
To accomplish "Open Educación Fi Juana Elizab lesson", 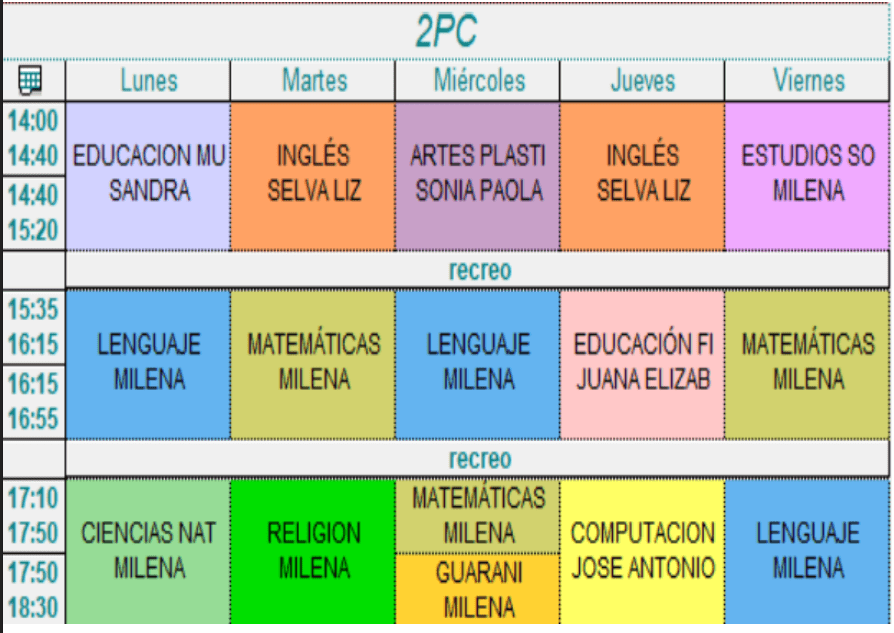I will (x=642, y=364).
